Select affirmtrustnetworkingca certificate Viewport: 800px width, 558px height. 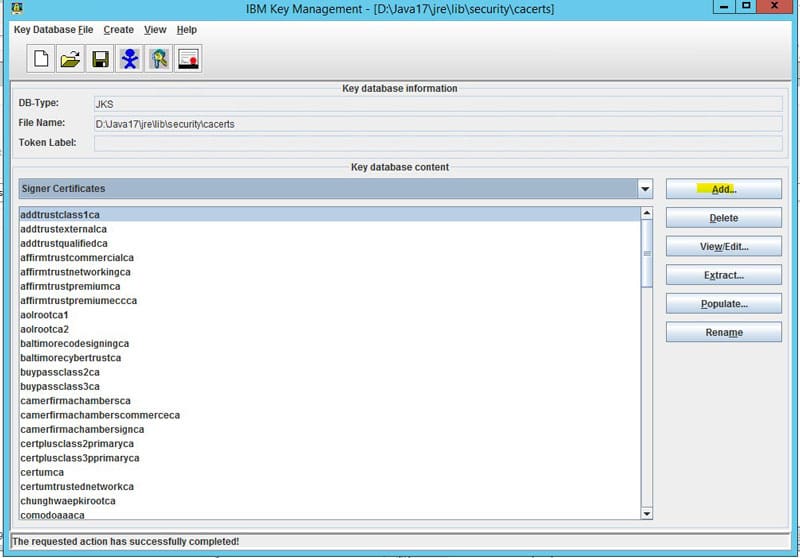point(330,272)
